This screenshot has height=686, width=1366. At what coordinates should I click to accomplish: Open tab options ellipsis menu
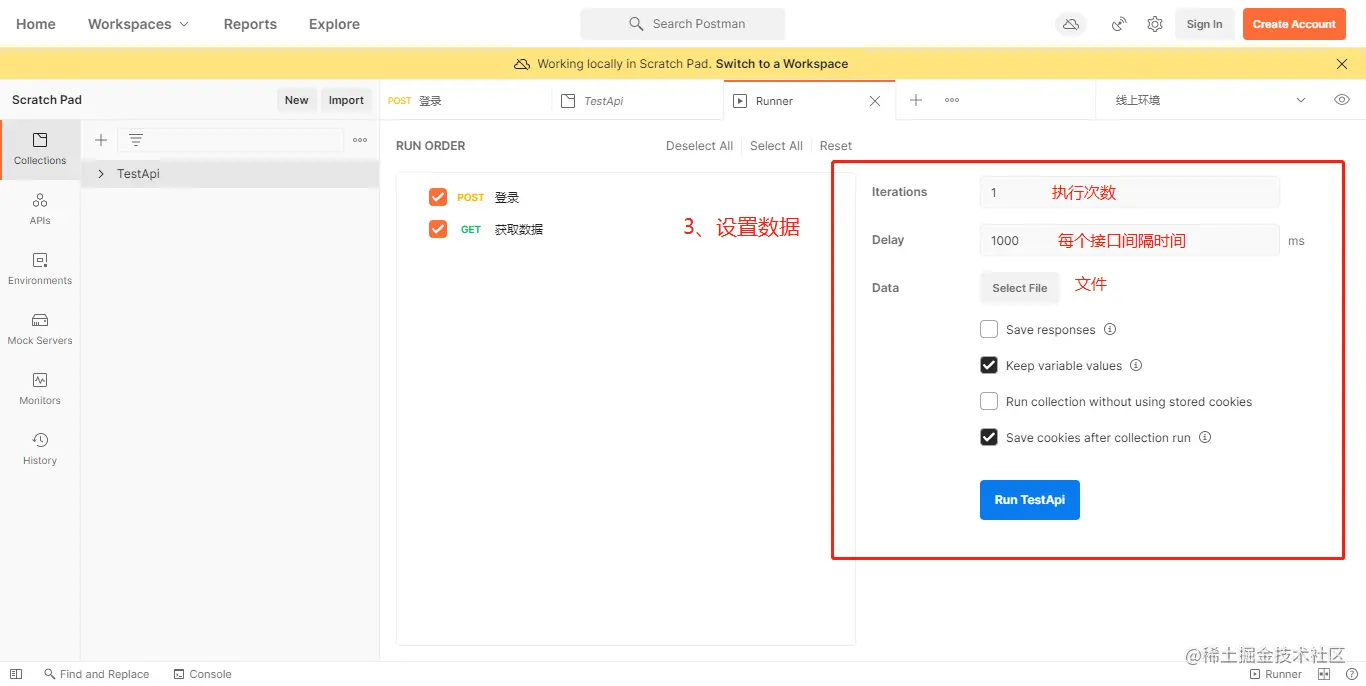pos(952,100)
